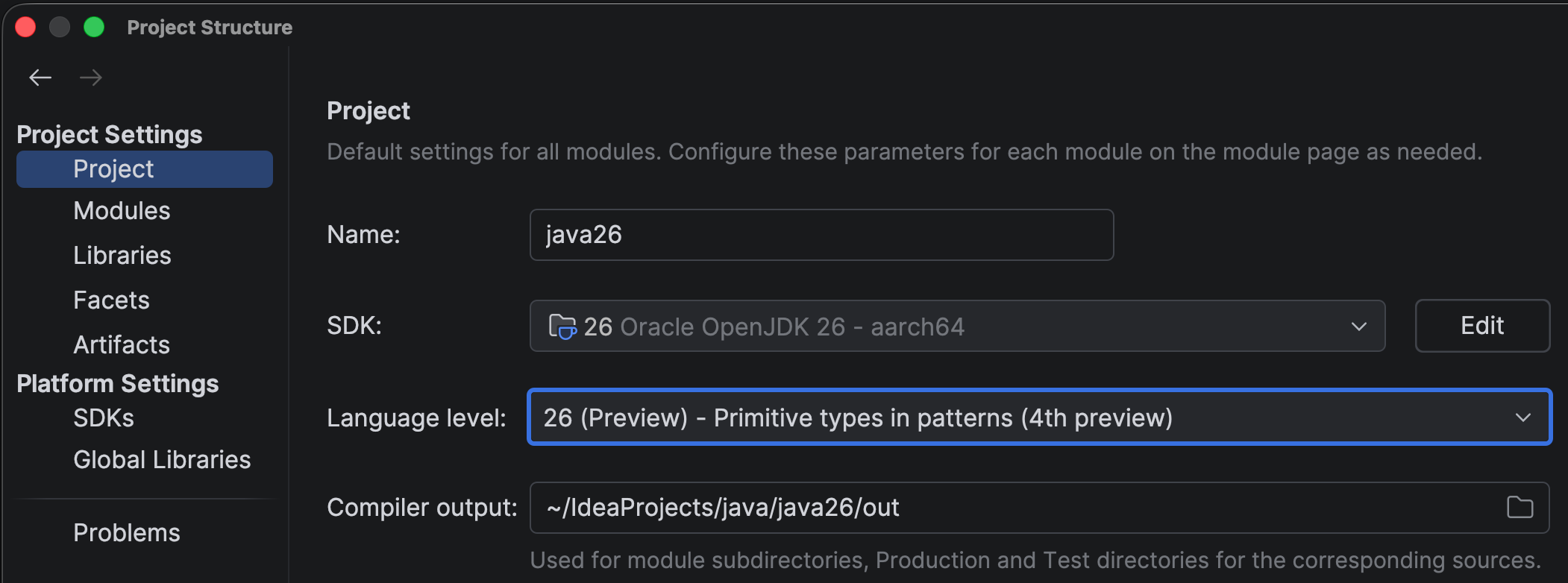Open the Facets section
1568x583 pixels.
pyautogui.click(x=111, y=300)
